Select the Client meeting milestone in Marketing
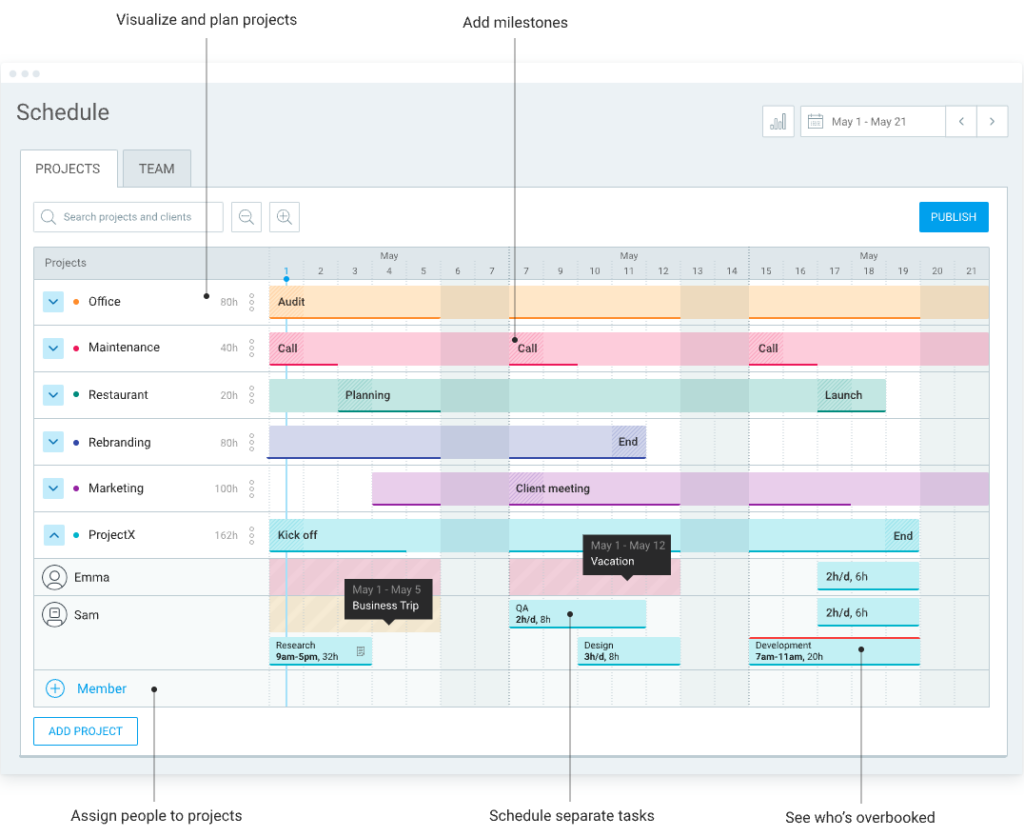Image resolution: width=1024 pixels, height=837 pixels. click(552, 489)
